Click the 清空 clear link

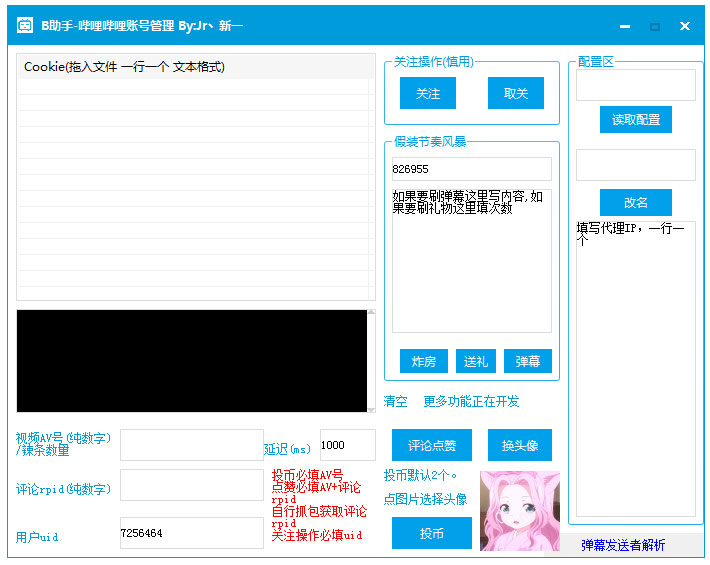point(395,402)
